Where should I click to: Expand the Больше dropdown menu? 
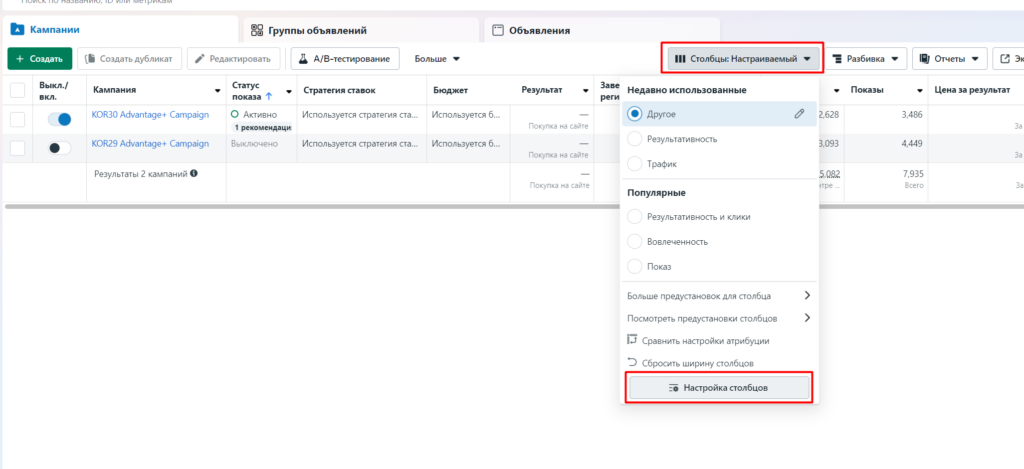point(437,59)
